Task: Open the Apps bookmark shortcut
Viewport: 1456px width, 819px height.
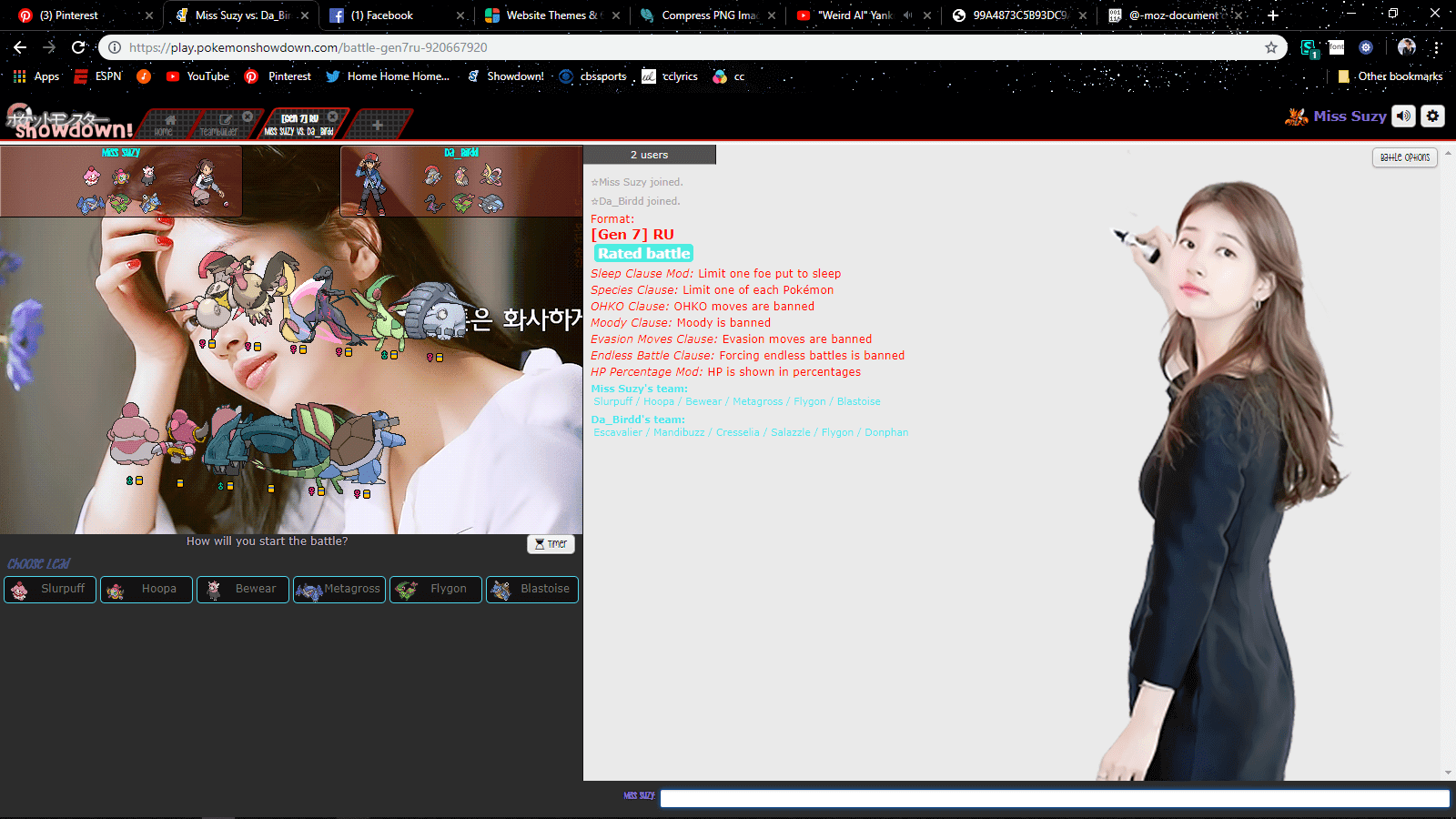Action: (36, 76)
